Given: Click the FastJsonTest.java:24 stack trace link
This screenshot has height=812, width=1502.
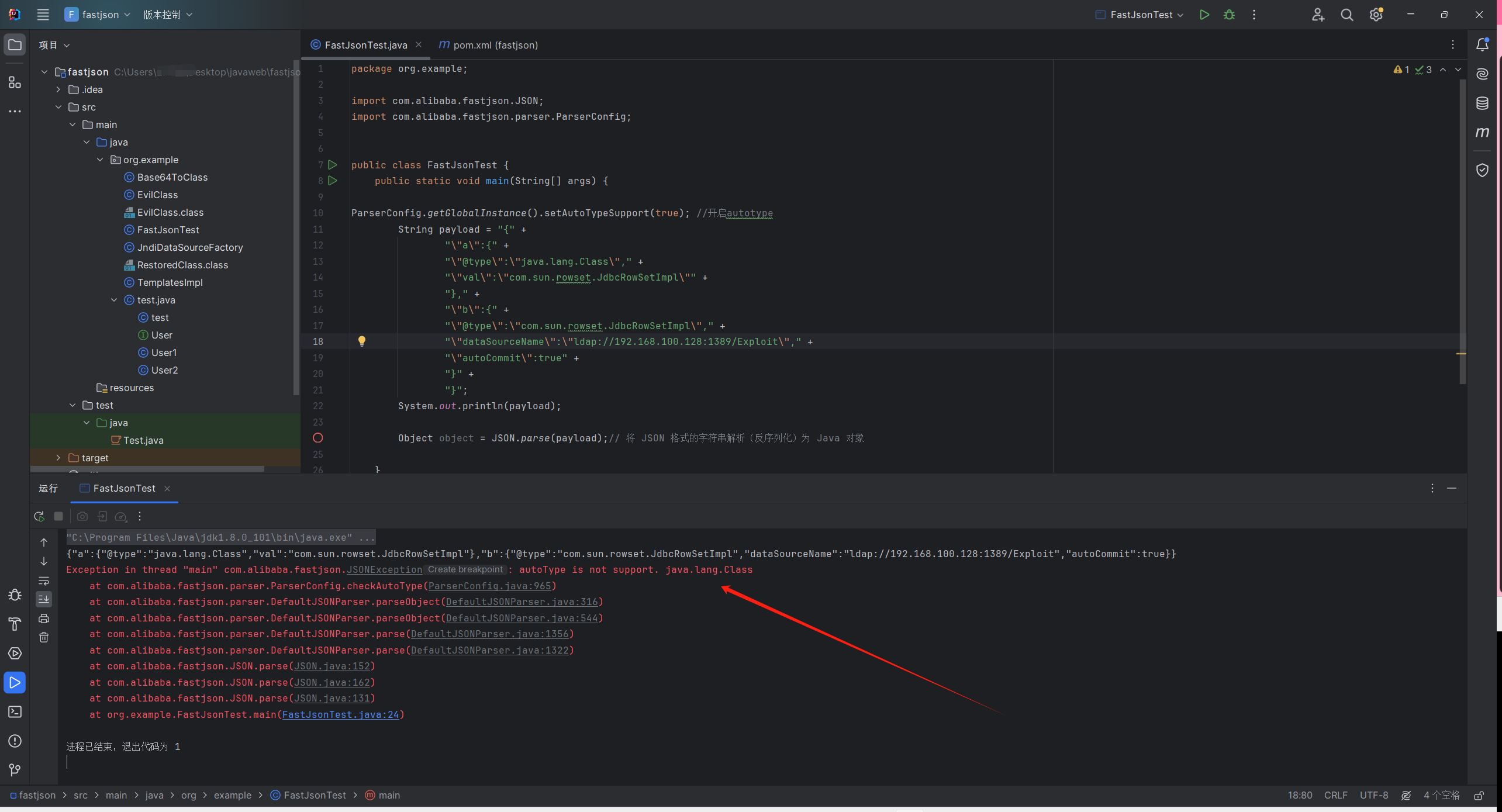Looking at the screenshot, I should pos(340,714).
